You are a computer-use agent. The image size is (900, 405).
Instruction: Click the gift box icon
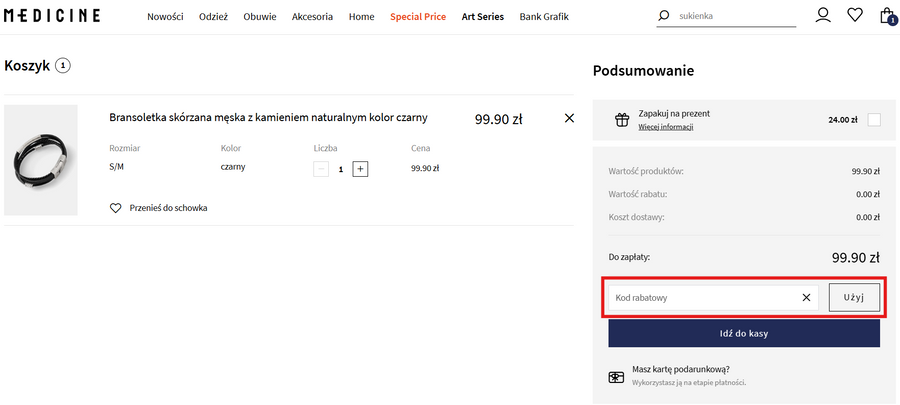[621, 120]
